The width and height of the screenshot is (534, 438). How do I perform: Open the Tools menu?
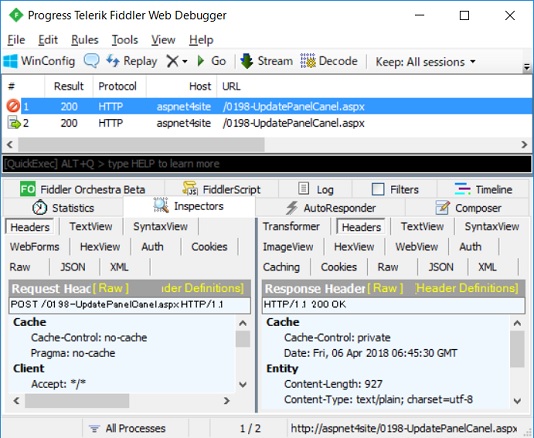125,40
